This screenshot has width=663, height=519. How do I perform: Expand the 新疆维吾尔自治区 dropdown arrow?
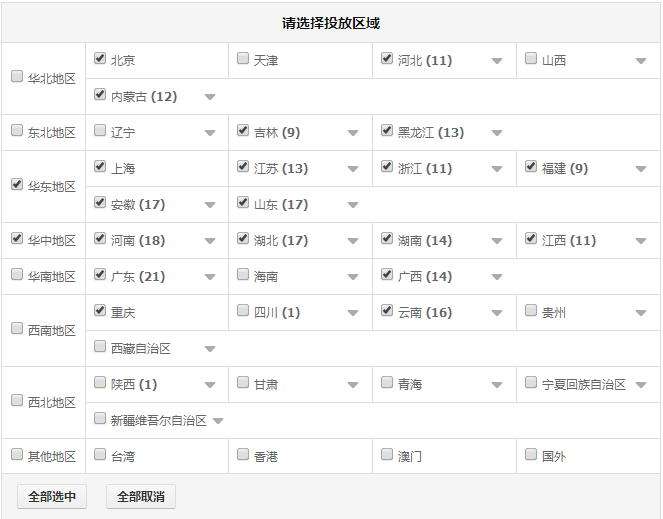point(218,421)
